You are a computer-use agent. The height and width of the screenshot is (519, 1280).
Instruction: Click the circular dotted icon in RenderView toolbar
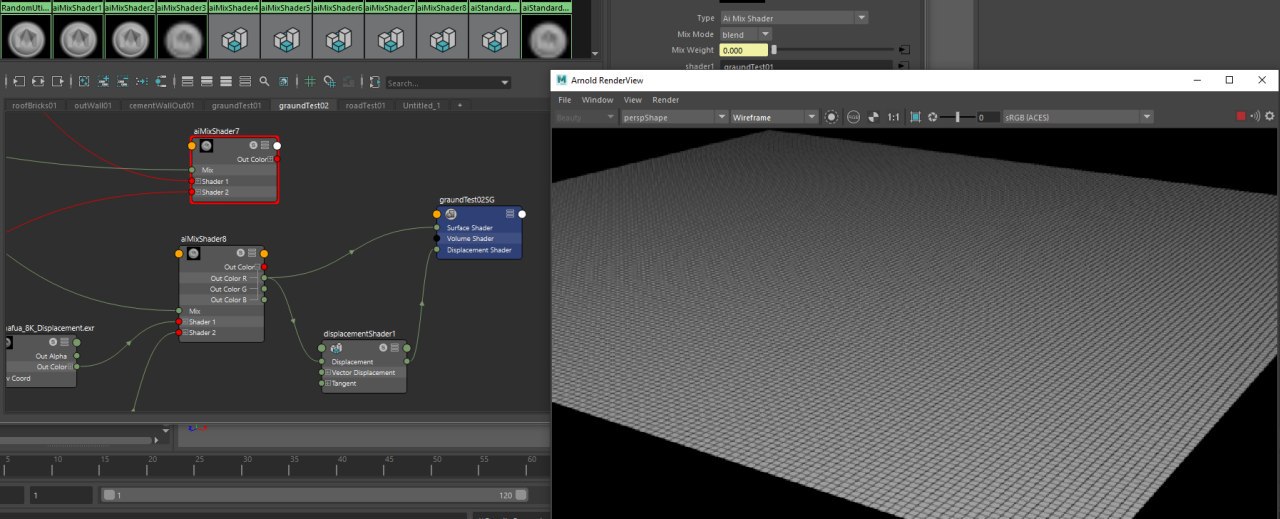[x=831, y=117]
